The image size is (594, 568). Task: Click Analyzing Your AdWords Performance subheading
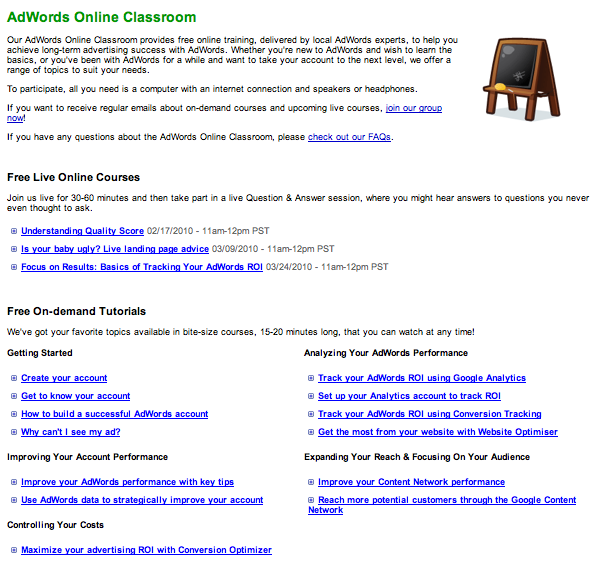386,353
